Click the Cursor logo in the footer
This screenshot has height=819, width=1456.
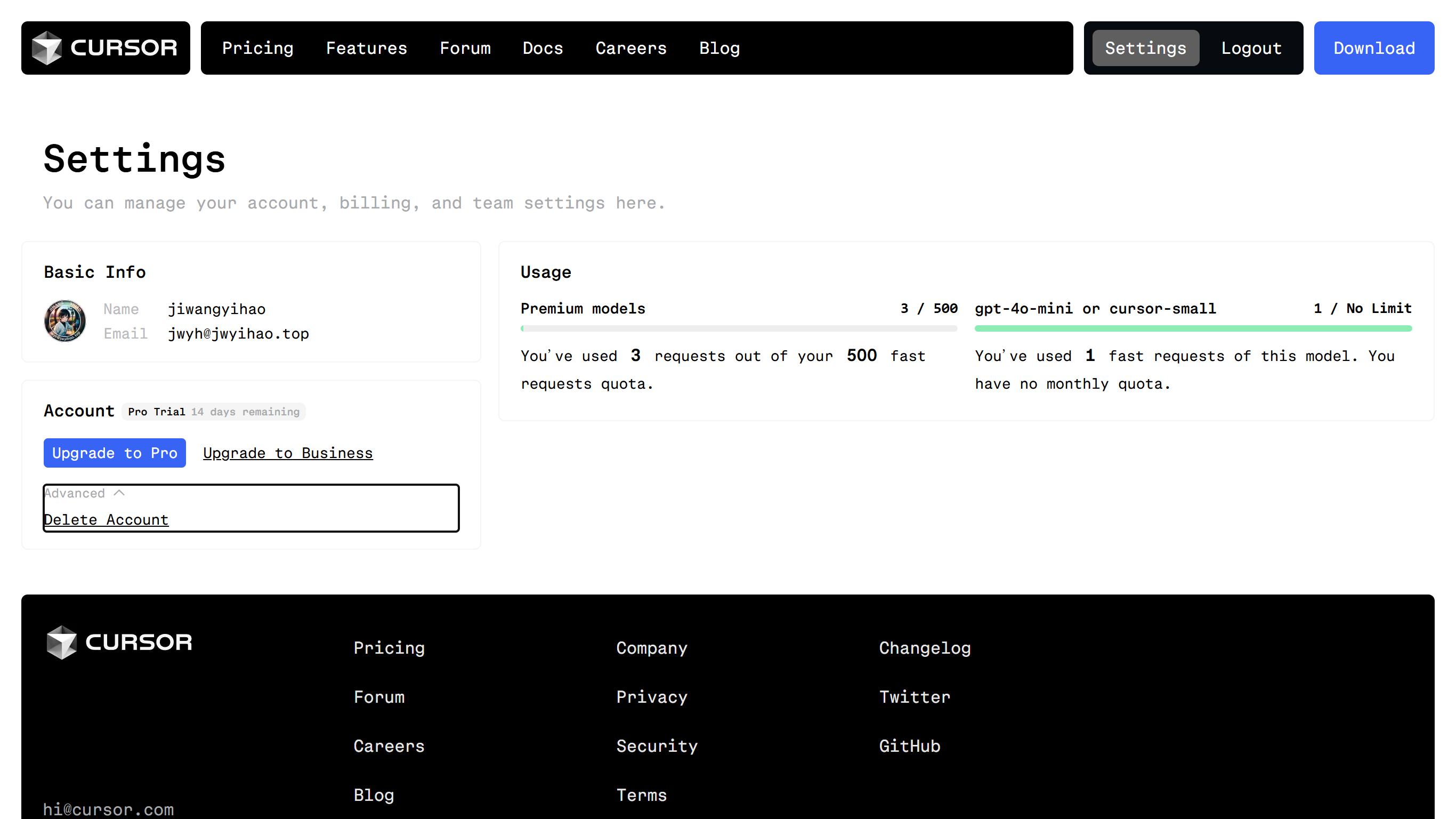pos(119,643)
